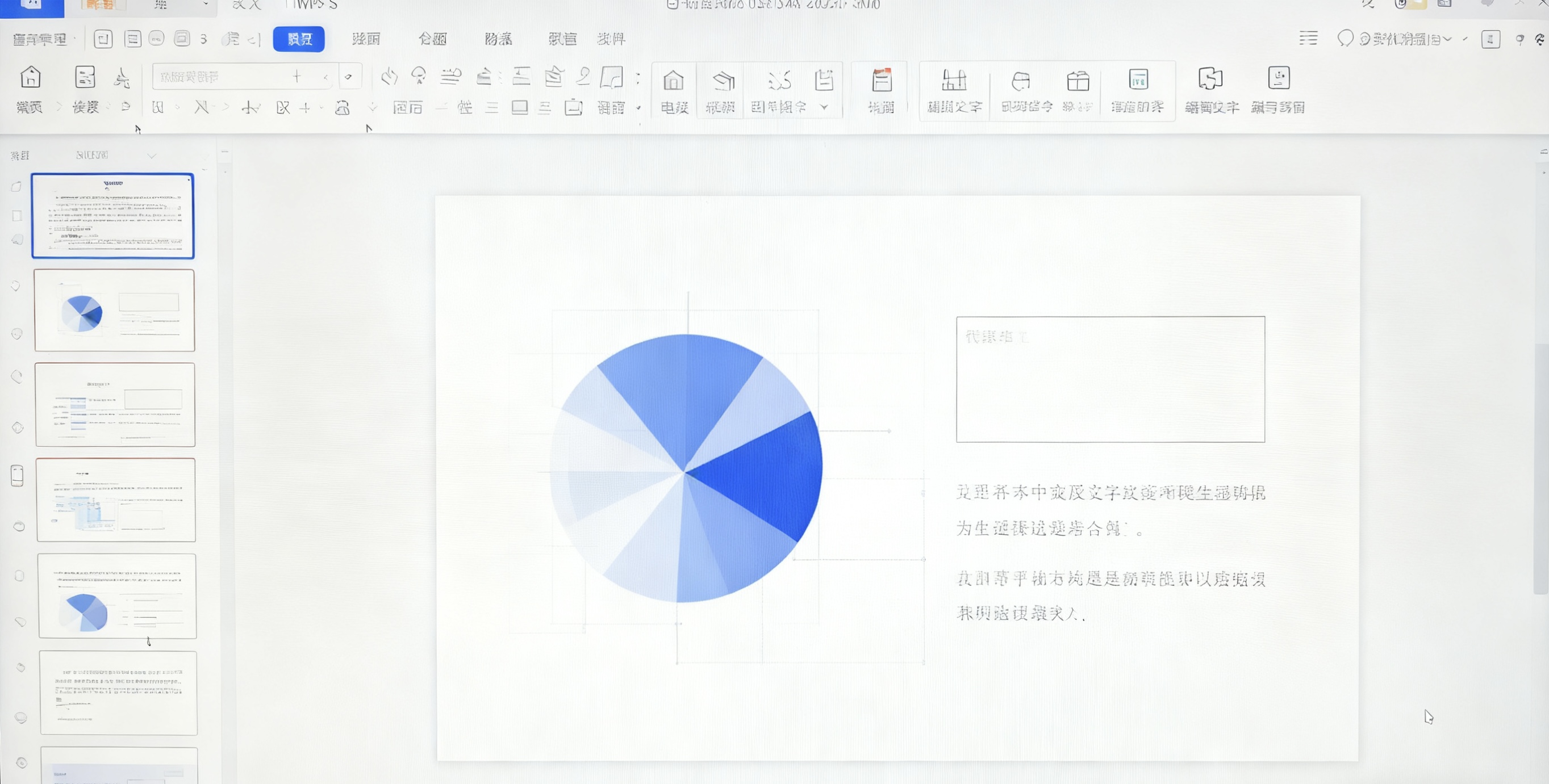
Task: Open the dropdown arrow beside the search box
Action: coord(325,76)
